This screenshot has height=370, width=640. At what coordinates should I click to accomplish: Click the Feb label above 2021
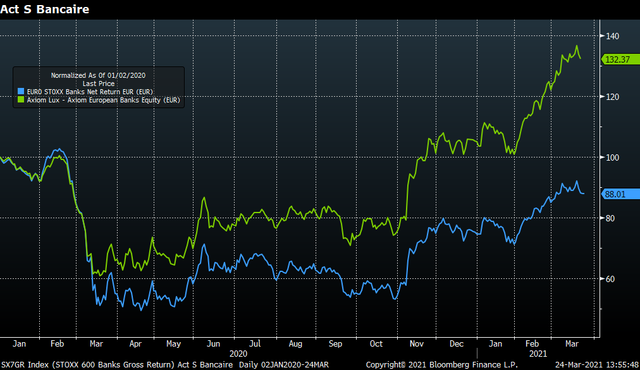pyautogui.click(x=532, y=344)
